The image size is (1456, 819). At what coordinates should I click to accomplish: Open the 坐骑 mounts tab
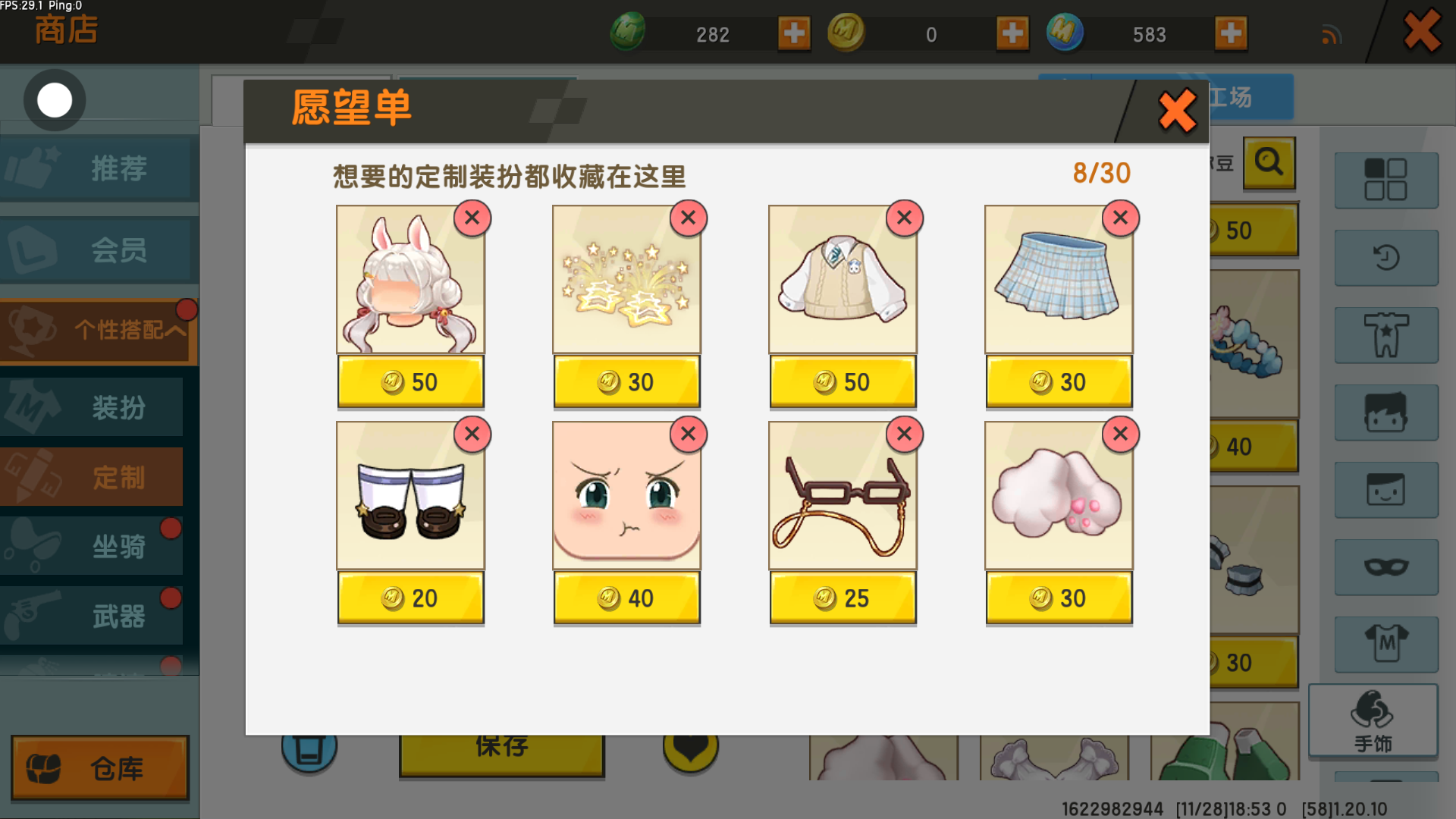(92, 546)
